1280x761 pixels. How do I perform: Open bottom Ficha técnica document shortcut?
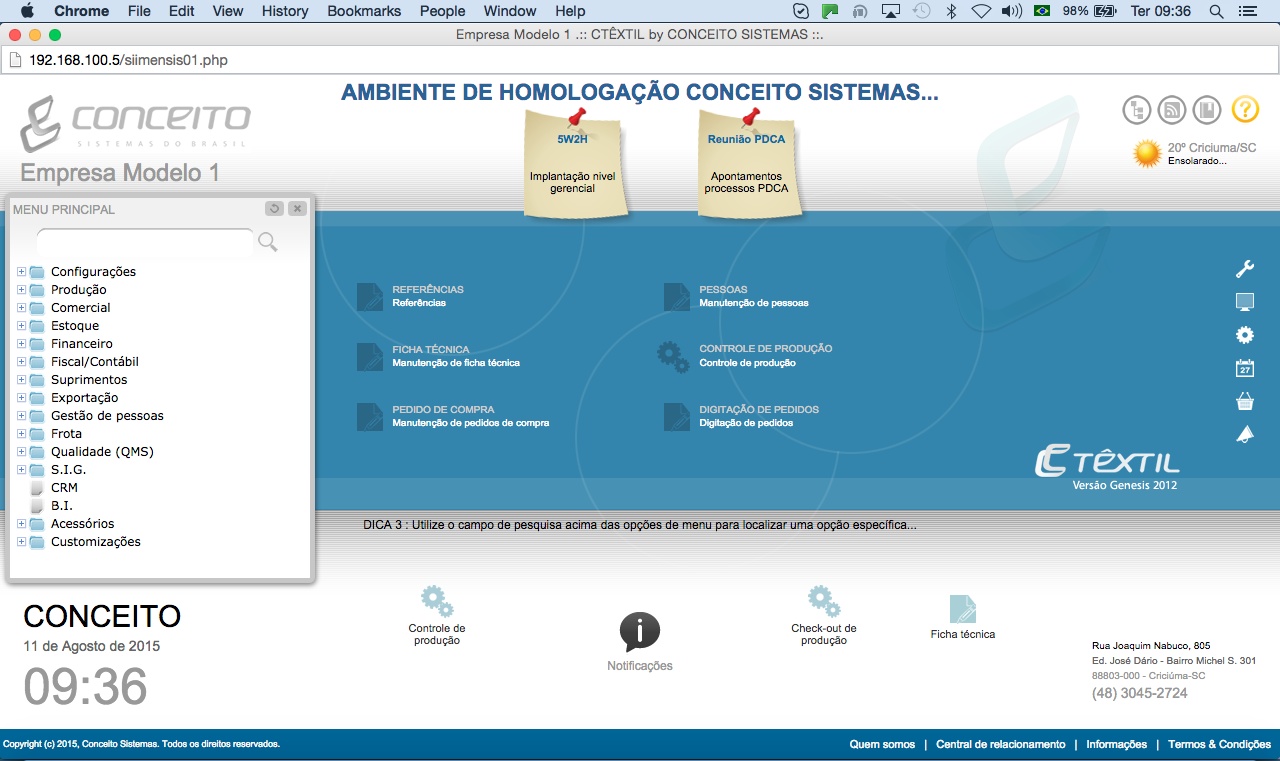point(962,609)
